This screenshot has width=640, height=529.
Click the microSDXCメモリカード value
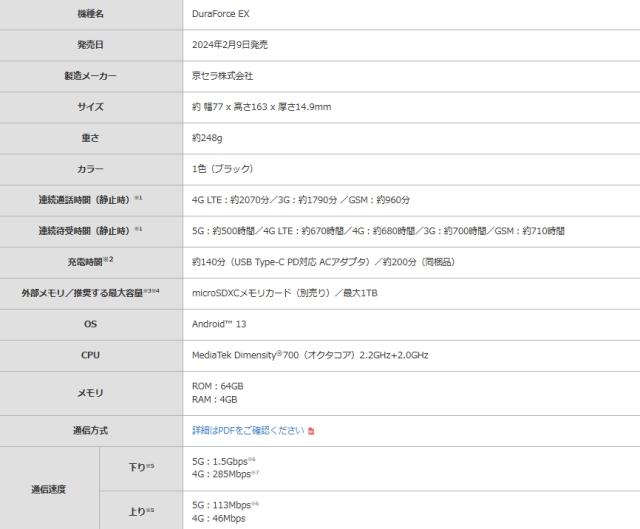pos(284,293)
